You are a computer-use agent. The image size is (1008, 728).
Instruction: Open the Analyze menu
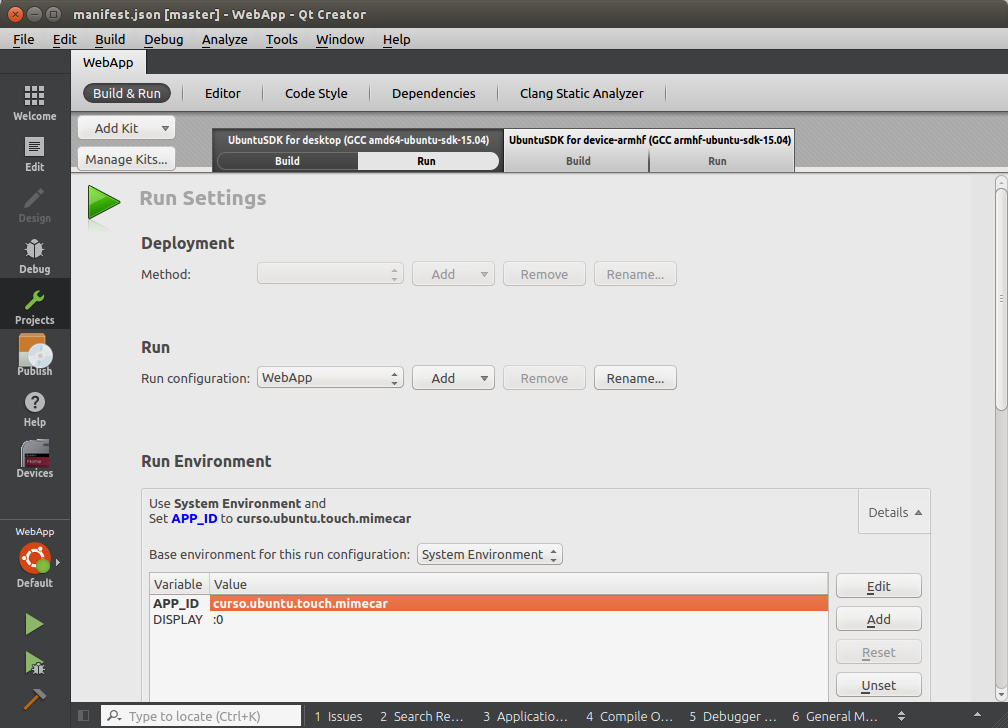tap(224, 39)
